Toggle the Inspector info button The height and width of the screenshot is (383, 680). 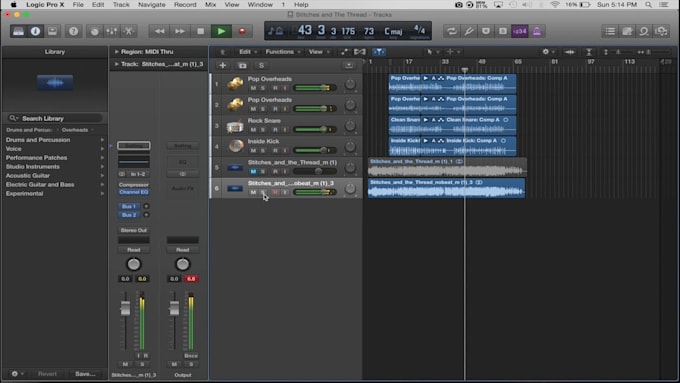[36, 31]
